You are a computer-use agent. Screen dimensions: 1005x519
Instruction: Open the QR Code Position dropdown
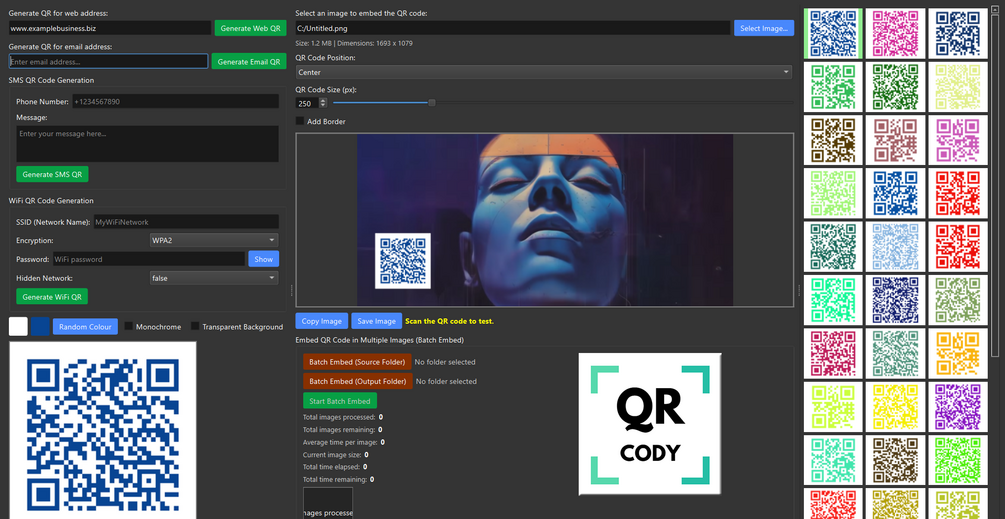544,72
